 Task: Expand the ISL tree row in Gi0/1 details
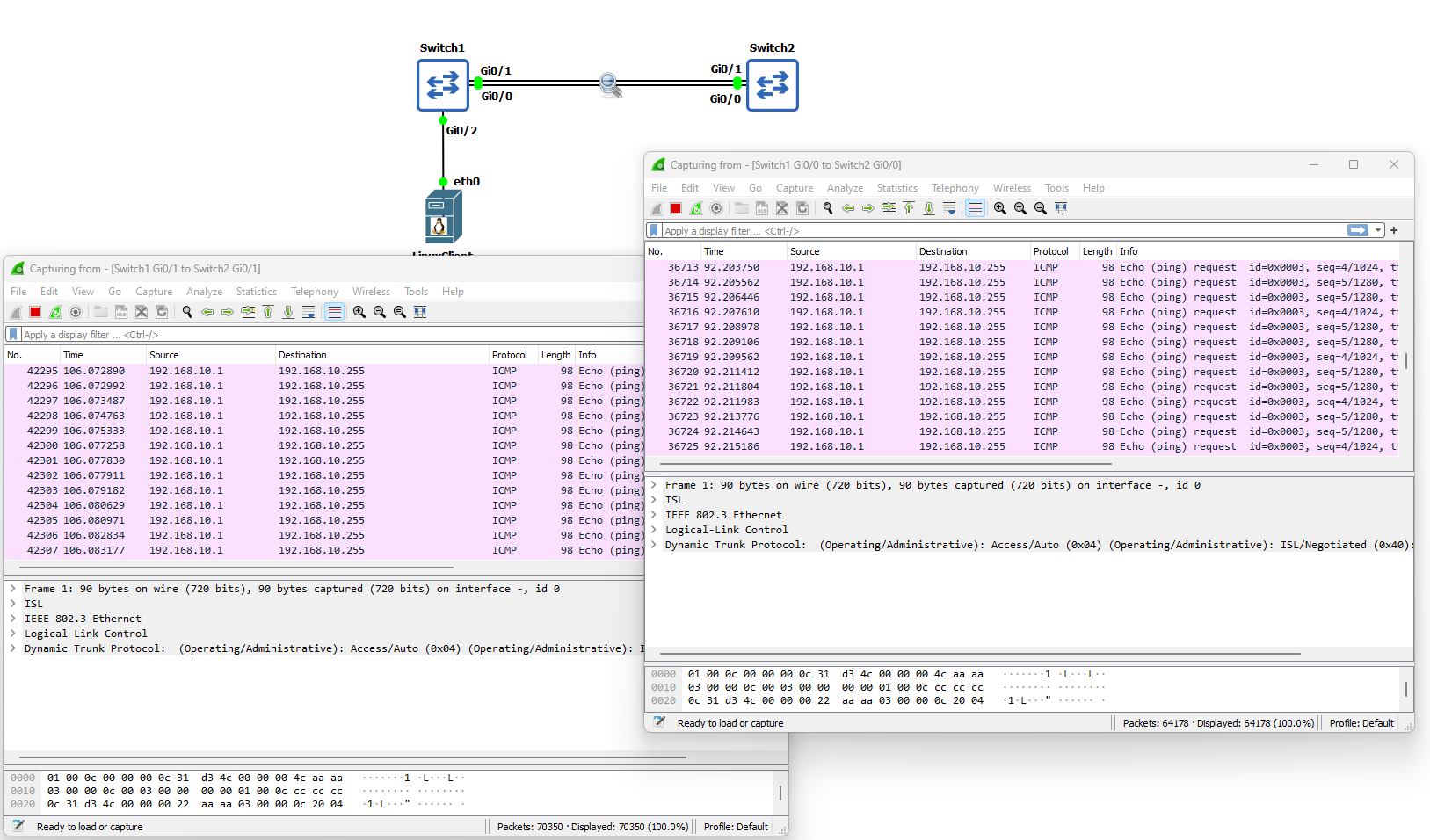[x=13, y=604]
